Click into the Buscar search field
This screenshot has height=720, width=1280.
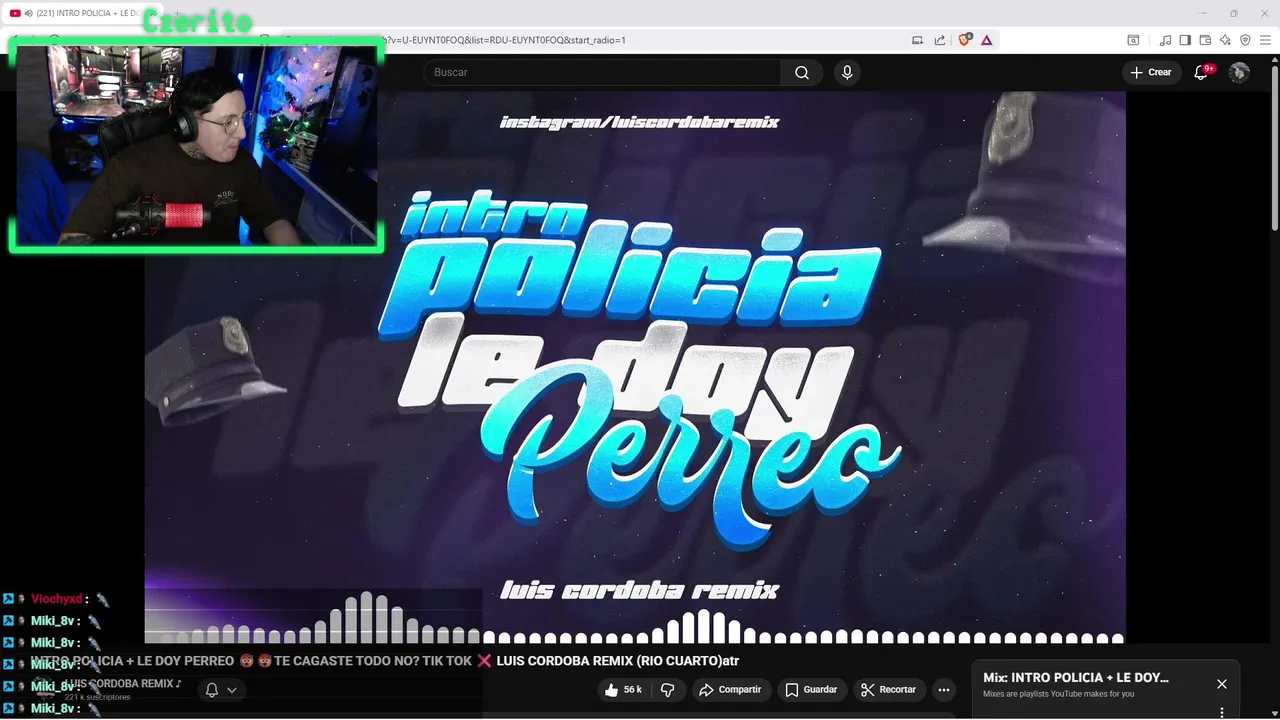[603, 72]
